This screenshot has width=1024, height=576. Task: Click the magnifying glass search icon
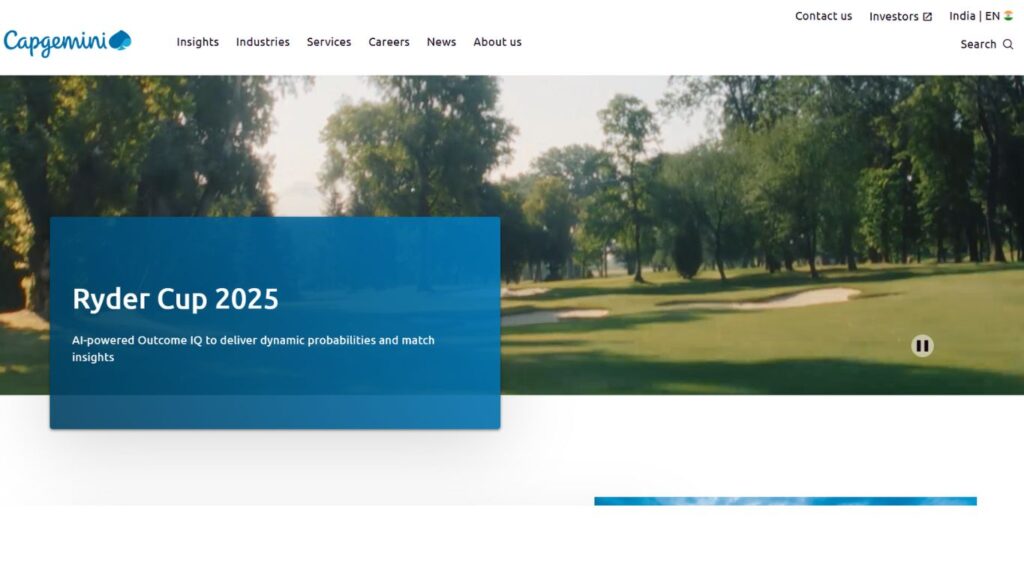point(1008,44)
